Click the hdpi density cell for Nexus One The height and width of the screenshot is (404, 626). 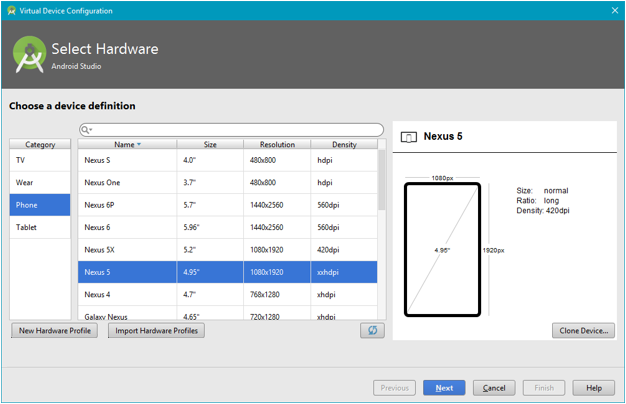(344, 183)
